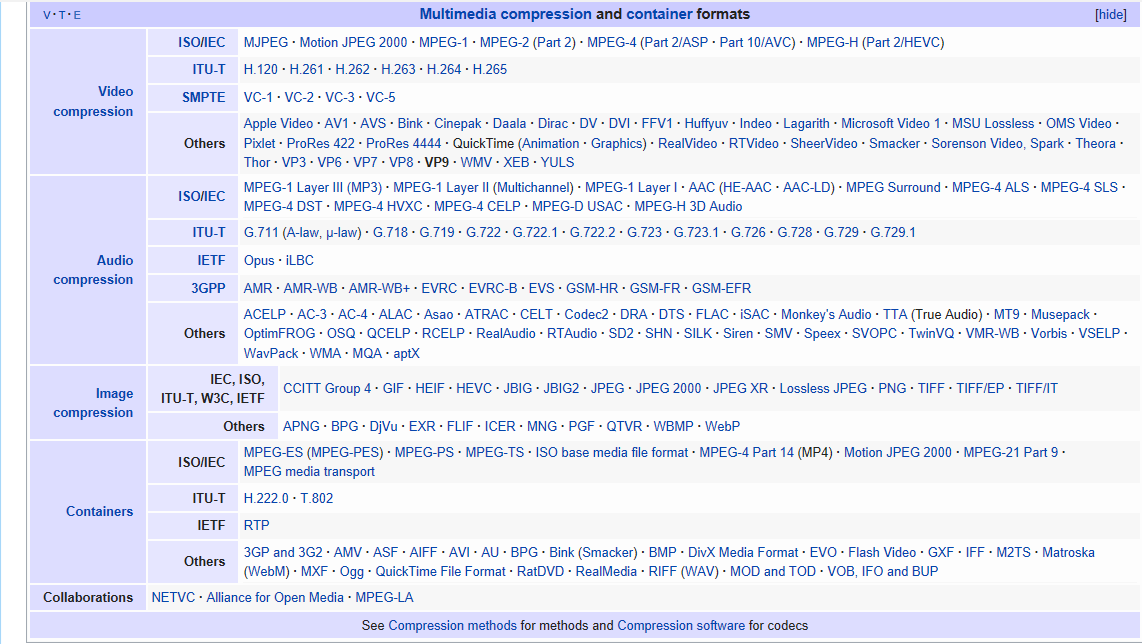The image size is (1142, 644).
Task: Open the WMV link
Action: (x=476, y=162)
